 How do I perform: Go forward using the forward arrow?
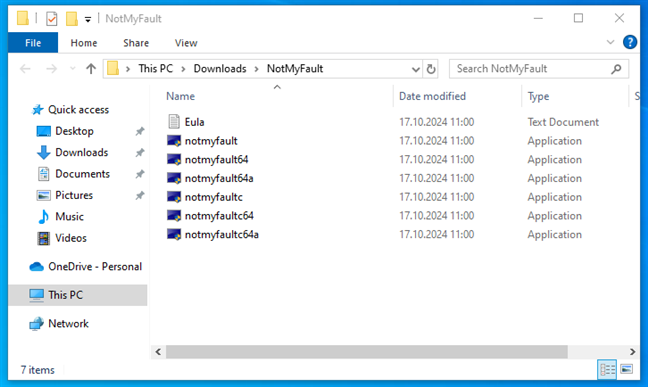(x=51, y=69)
